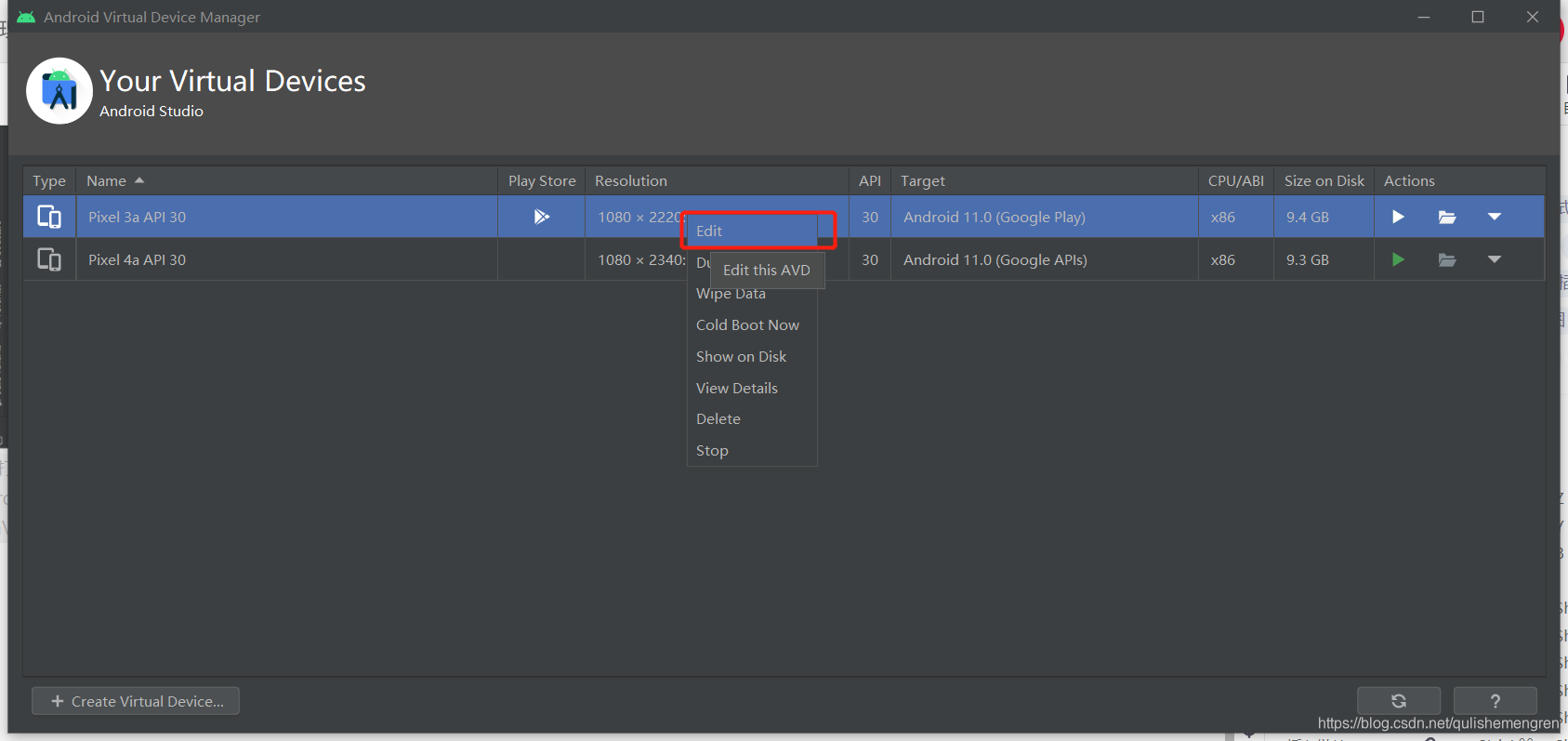This screenshot has width=1568, height=741.
Task: Open View Details from menu
Action: tap(752, 388)
